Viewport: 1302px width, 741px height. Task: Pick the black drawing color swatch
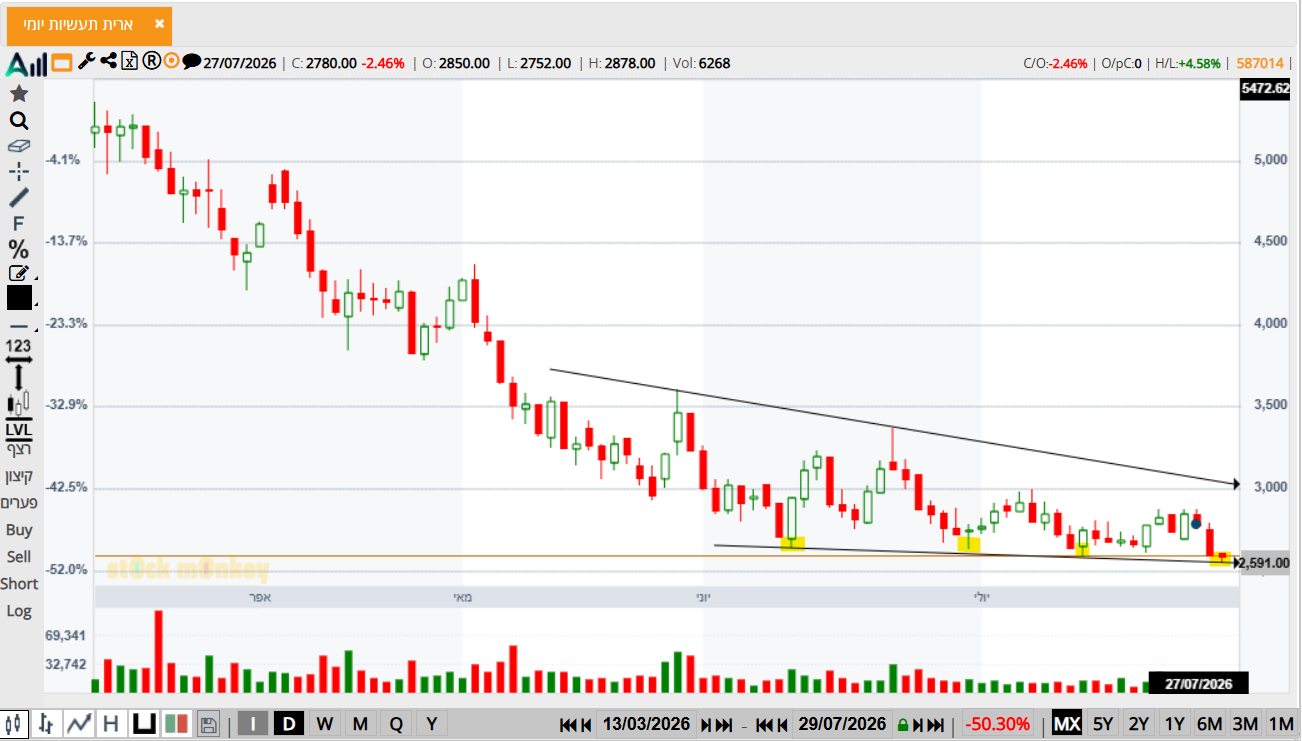coord(19,298)
